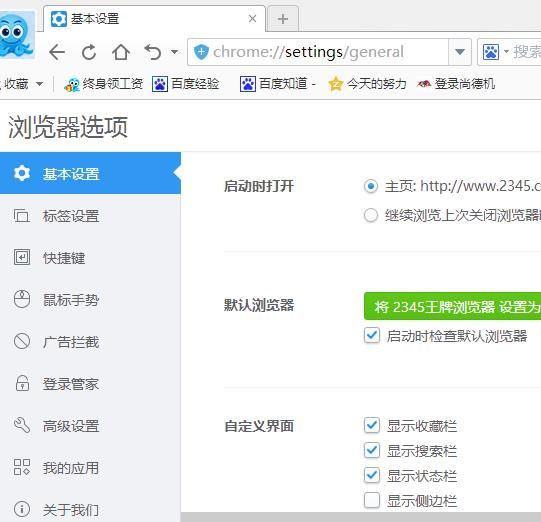
Task: Click the settings gear favicon on the tab
Action: point(59,19)
